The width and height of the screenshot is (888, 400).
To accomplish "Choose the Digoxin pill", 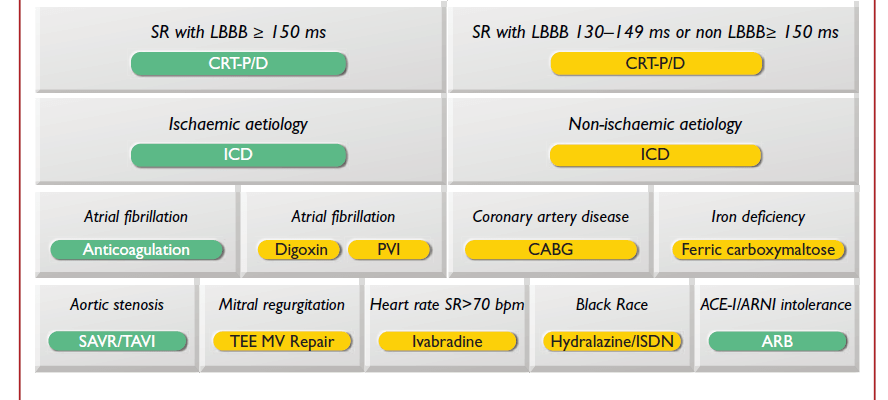I will 300,250.
